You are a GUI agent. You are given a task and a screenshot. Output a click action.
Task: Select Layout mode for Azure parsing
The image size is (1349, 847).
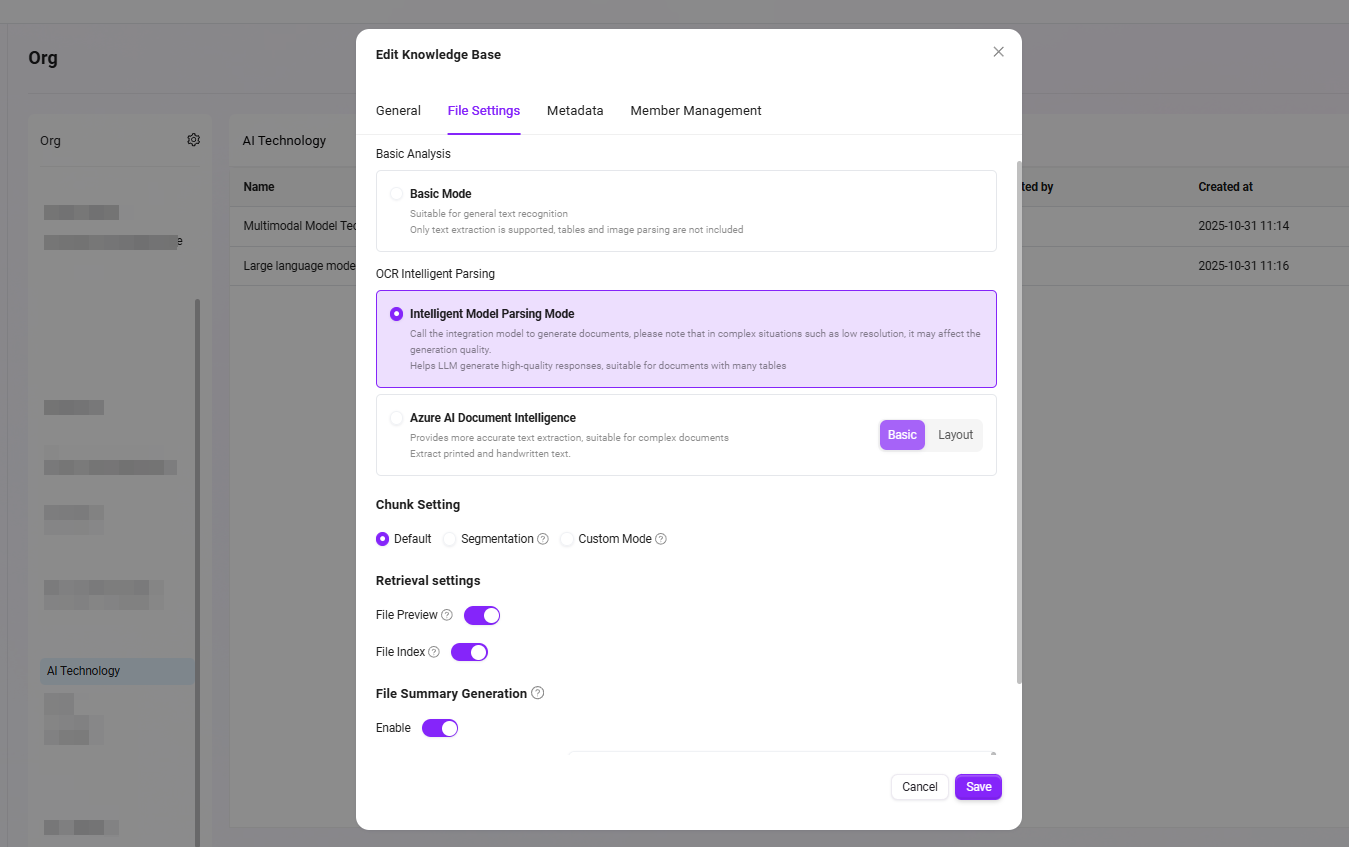(955, 435)
